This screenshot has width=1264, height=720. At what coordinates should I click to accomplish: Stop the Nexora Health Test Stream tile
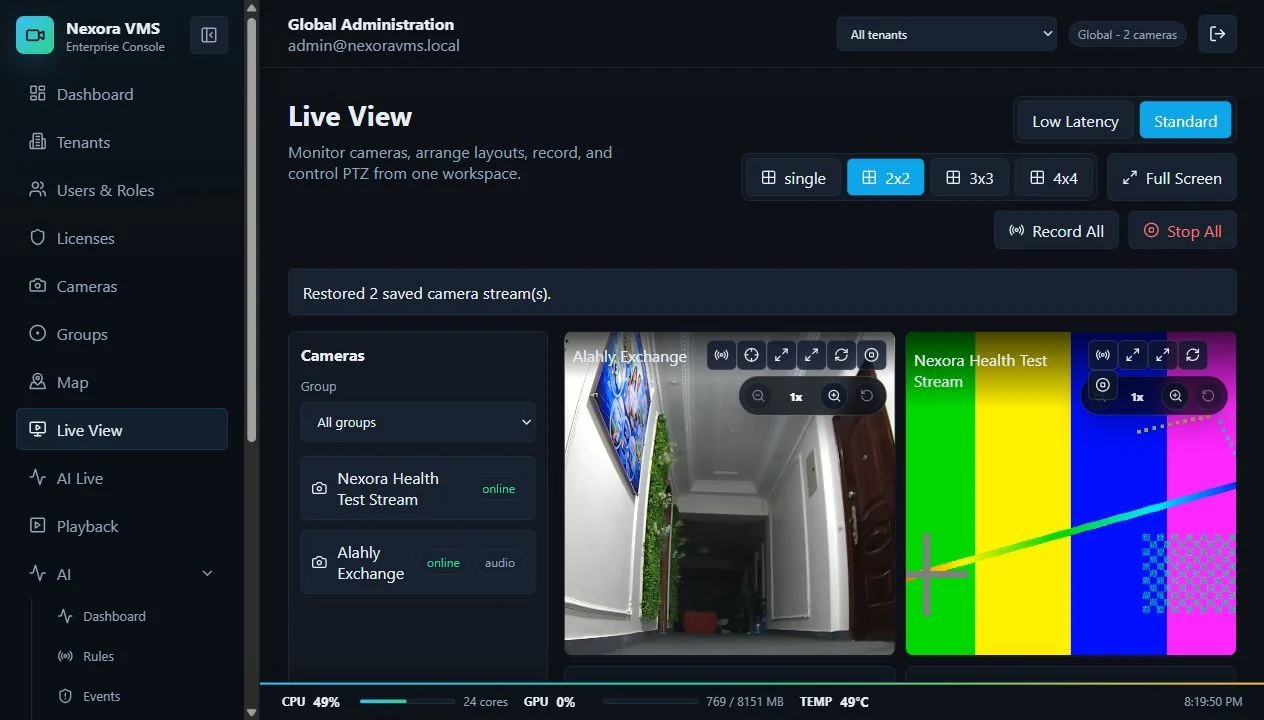pos(1102,385)
